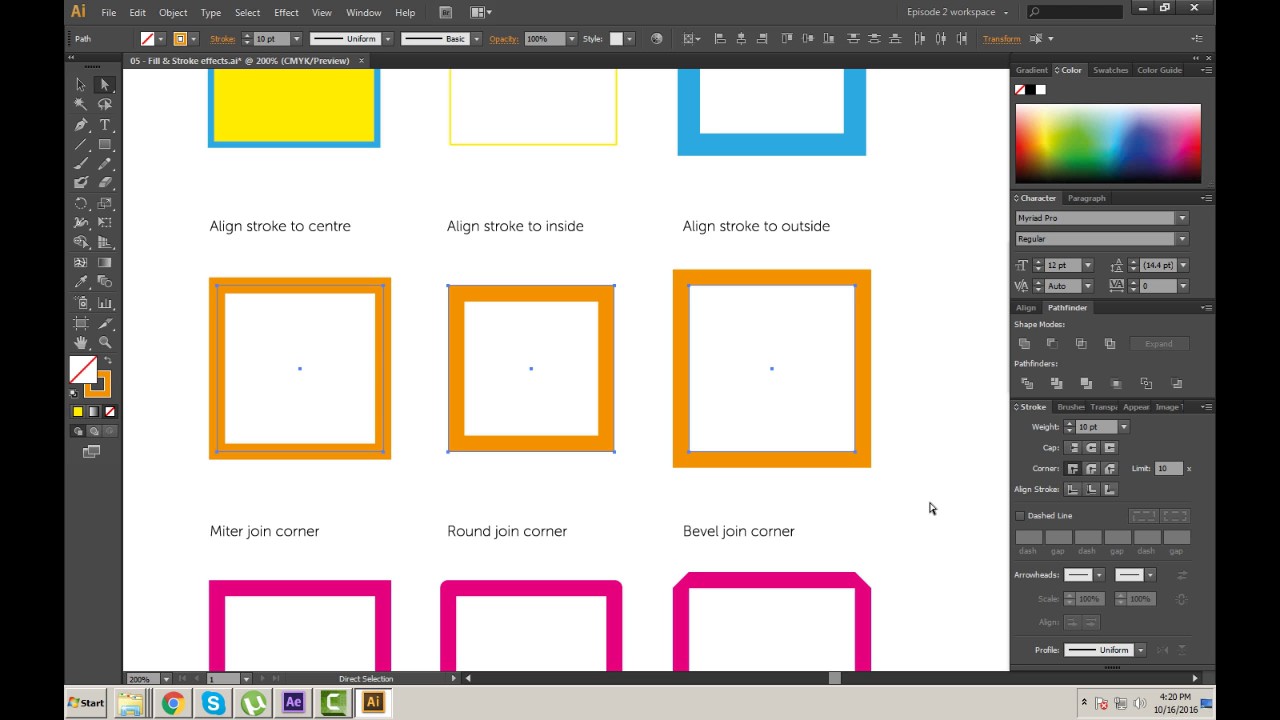The height and width of the screenshot is (720, 1280).
Task: Select the Artboard tool
Action: pos(81,323)
